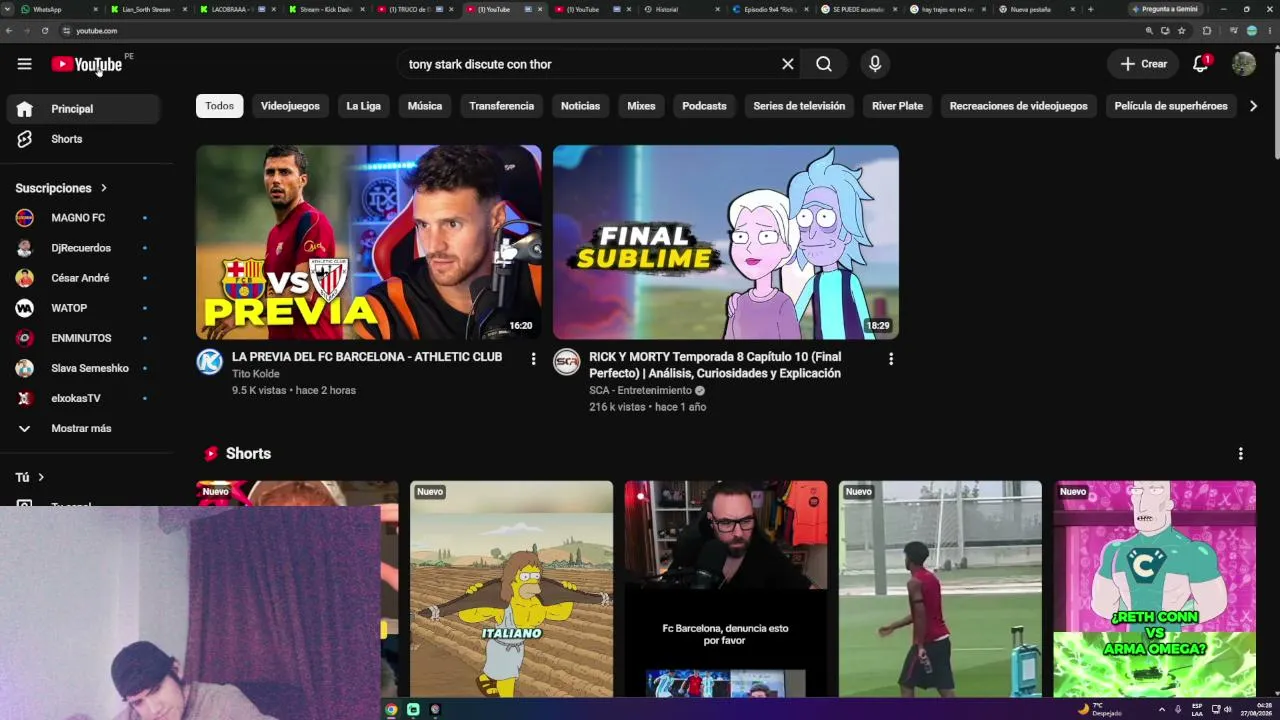Image resolution: width=1280 pixels, height=720 pixels.
Task: Open the WATOP channel subscription
Action: pos(83,308)
